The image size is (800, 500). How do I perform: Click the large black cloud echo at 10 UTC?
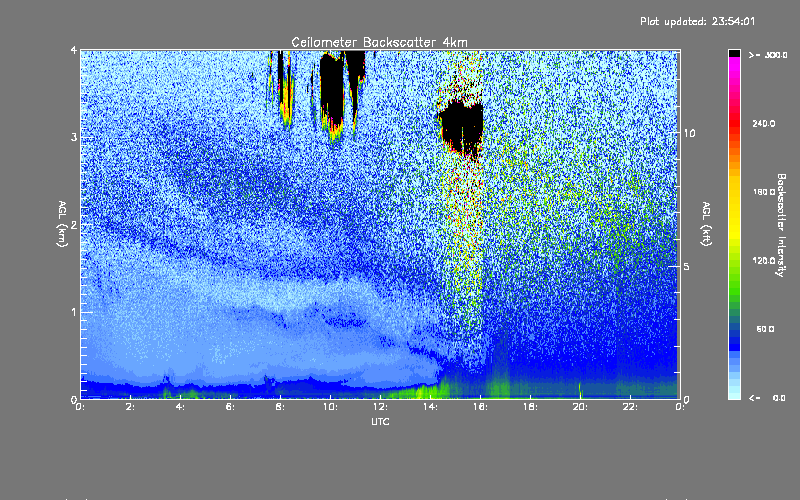tap(332, 91)
